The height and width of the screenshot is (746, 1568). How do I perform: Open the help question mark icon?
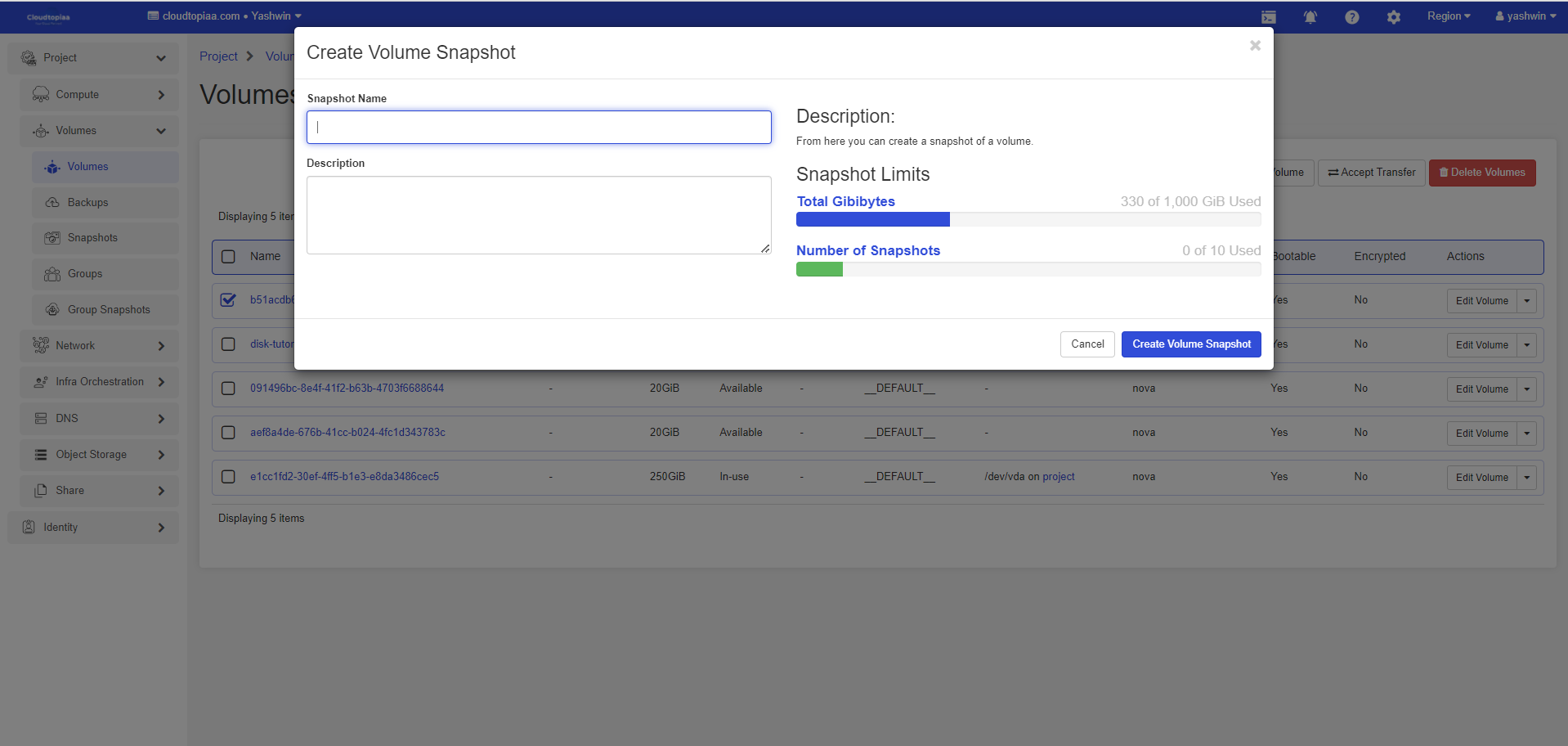1351,17
